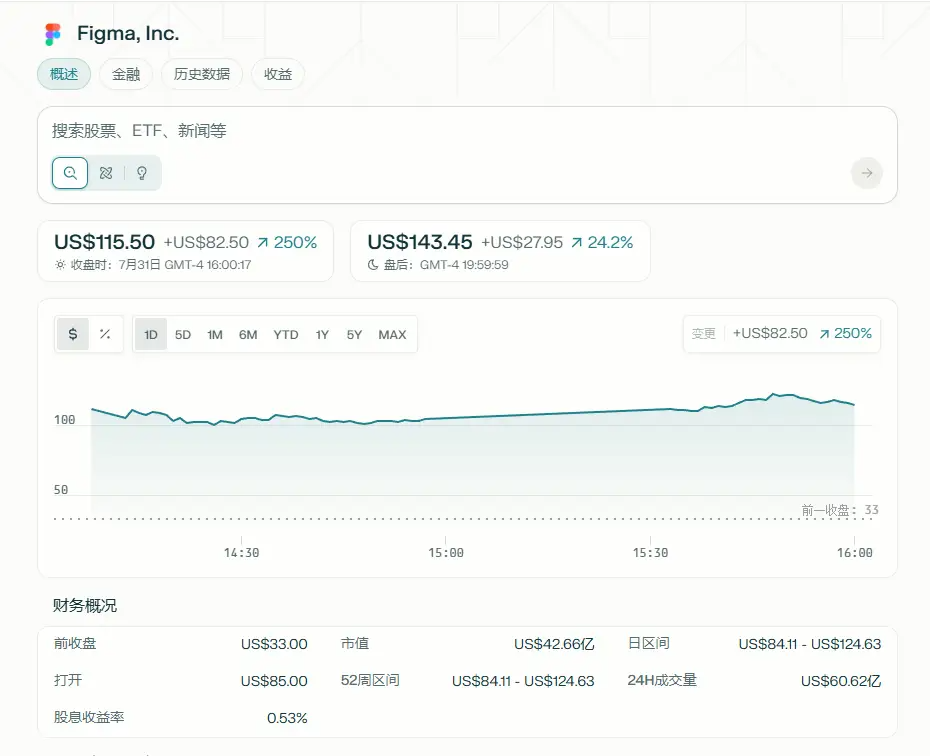Switch to the research mode icon
The image size is (930, 756).
(106, 173)
